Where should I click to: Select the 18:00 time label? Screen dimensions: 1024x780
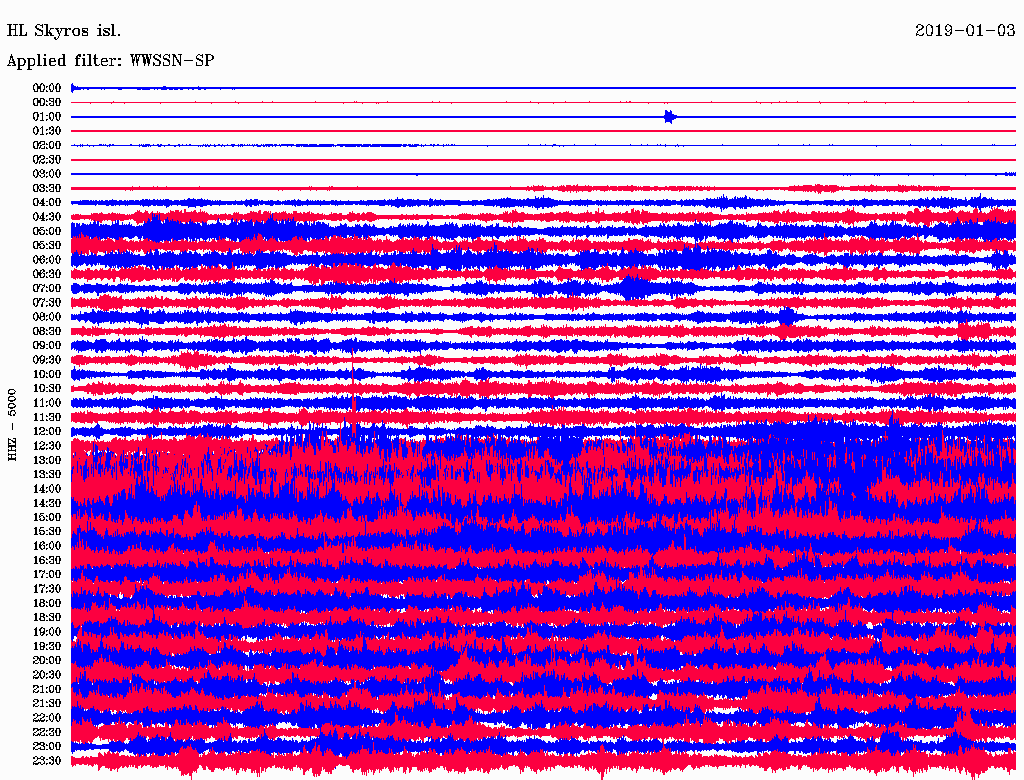pos(47,603)
